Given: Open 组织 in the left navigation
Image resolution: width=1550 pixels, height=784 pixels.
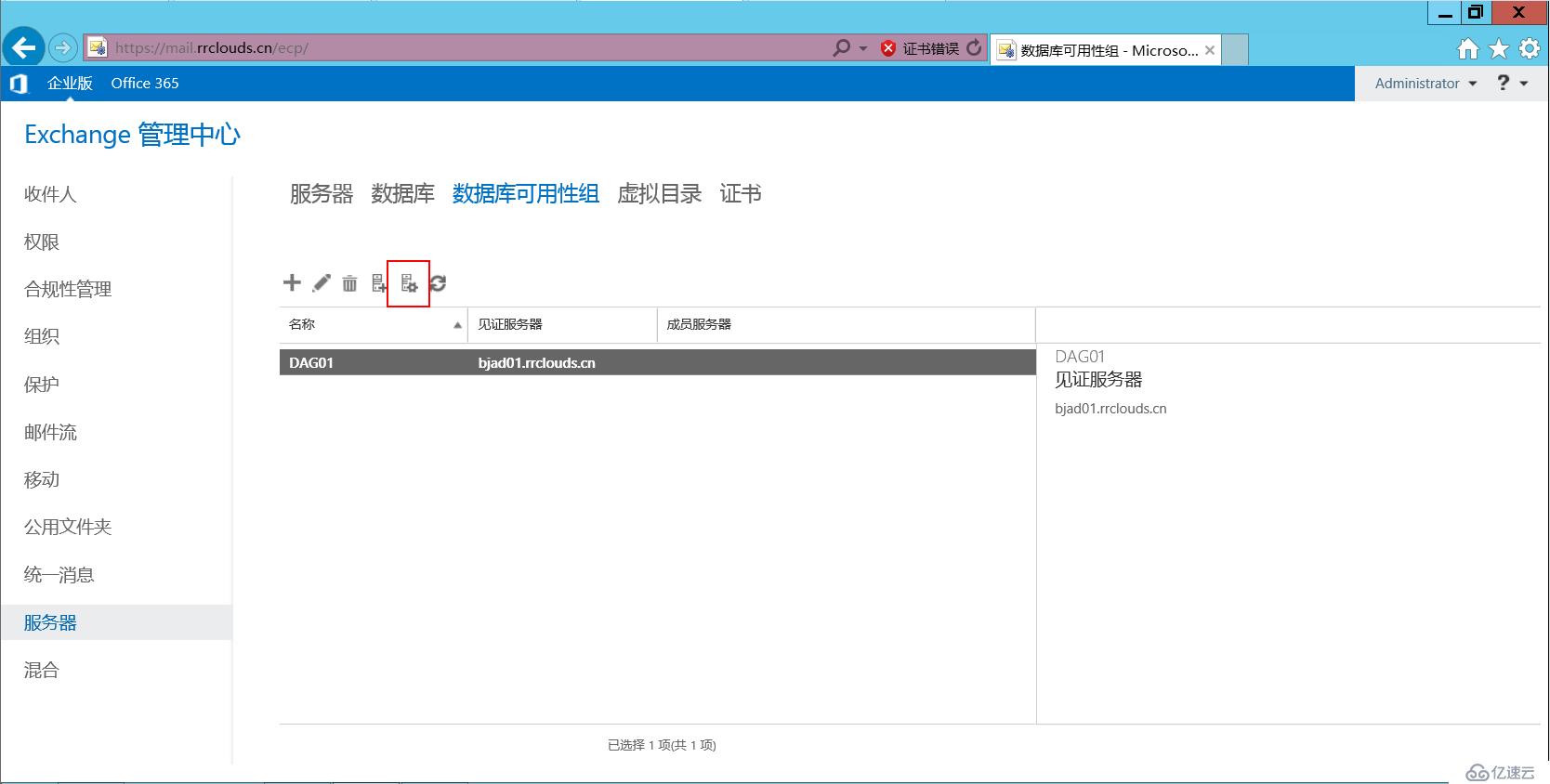Looking at the screenshot, I should pyautogui.click(x=42, y=336).
